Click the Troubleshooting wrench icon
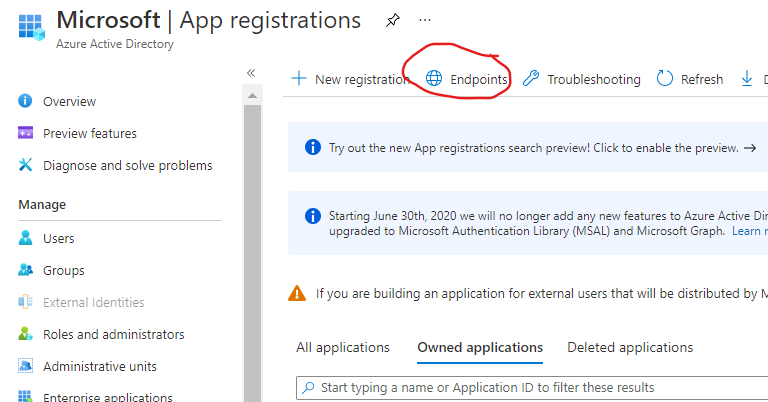This screenshot has width=768, height=402. (532, 79)
